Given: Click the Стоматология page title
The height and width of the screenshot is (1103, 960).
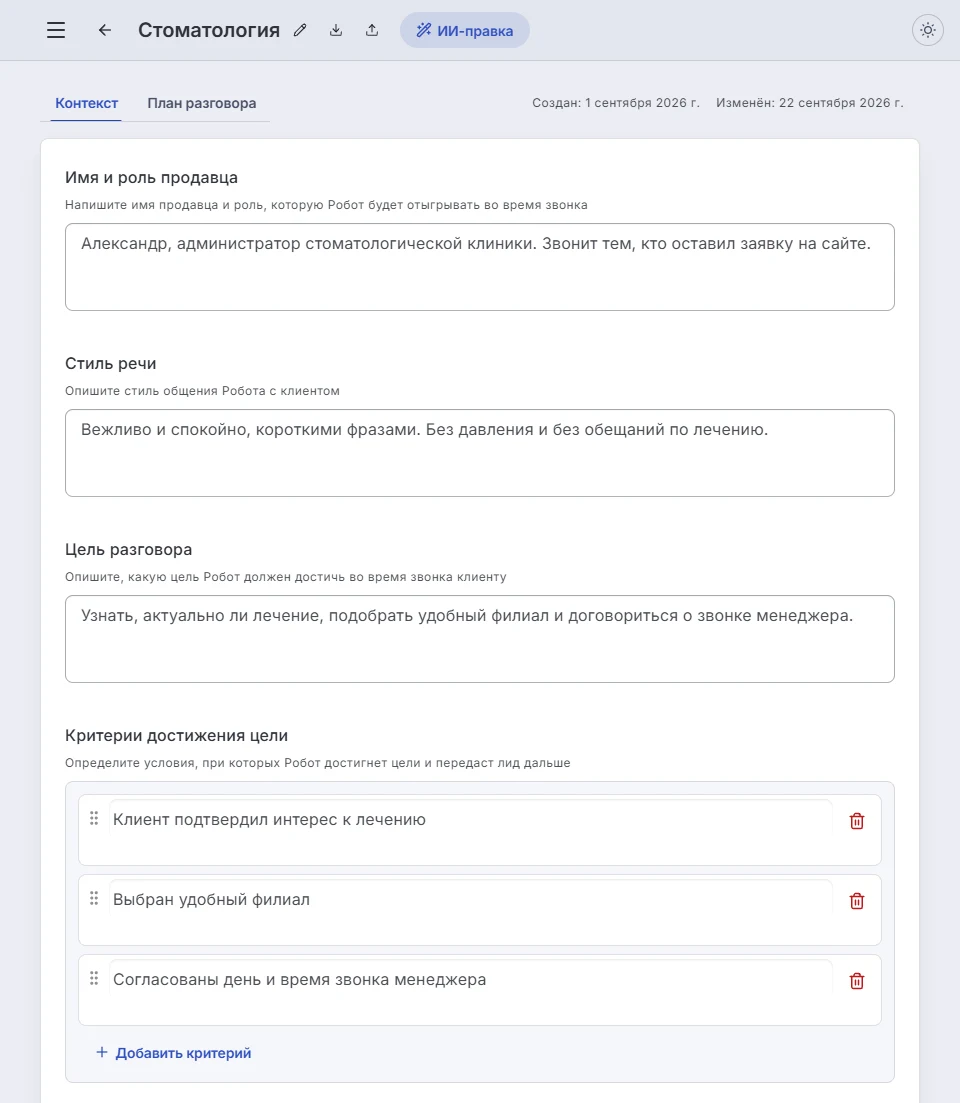Looking at the screenshot, I should 209,30.
